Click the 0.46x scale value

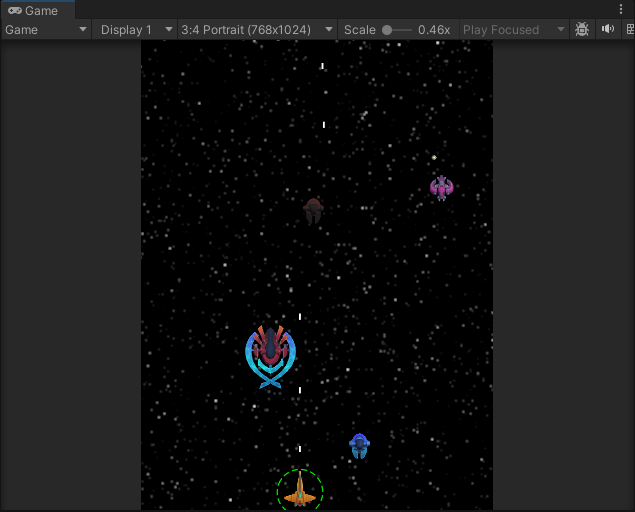[x=434, y=30]
